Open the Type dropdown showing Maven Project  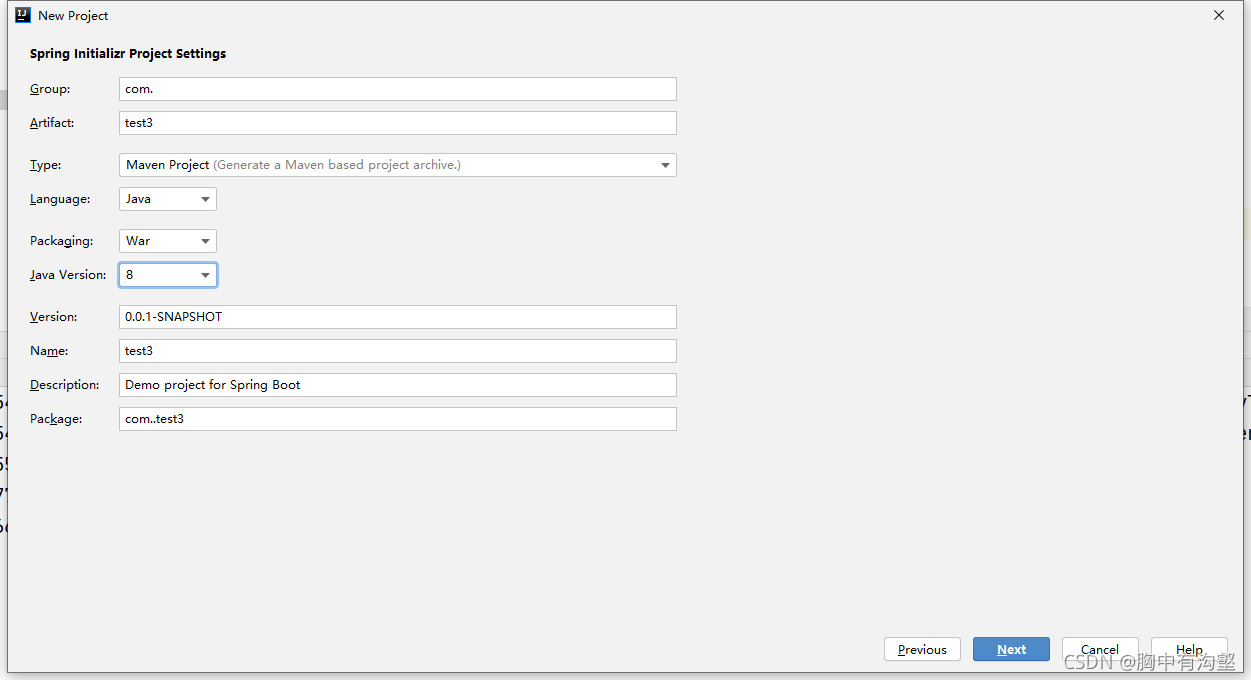(397, 164)
